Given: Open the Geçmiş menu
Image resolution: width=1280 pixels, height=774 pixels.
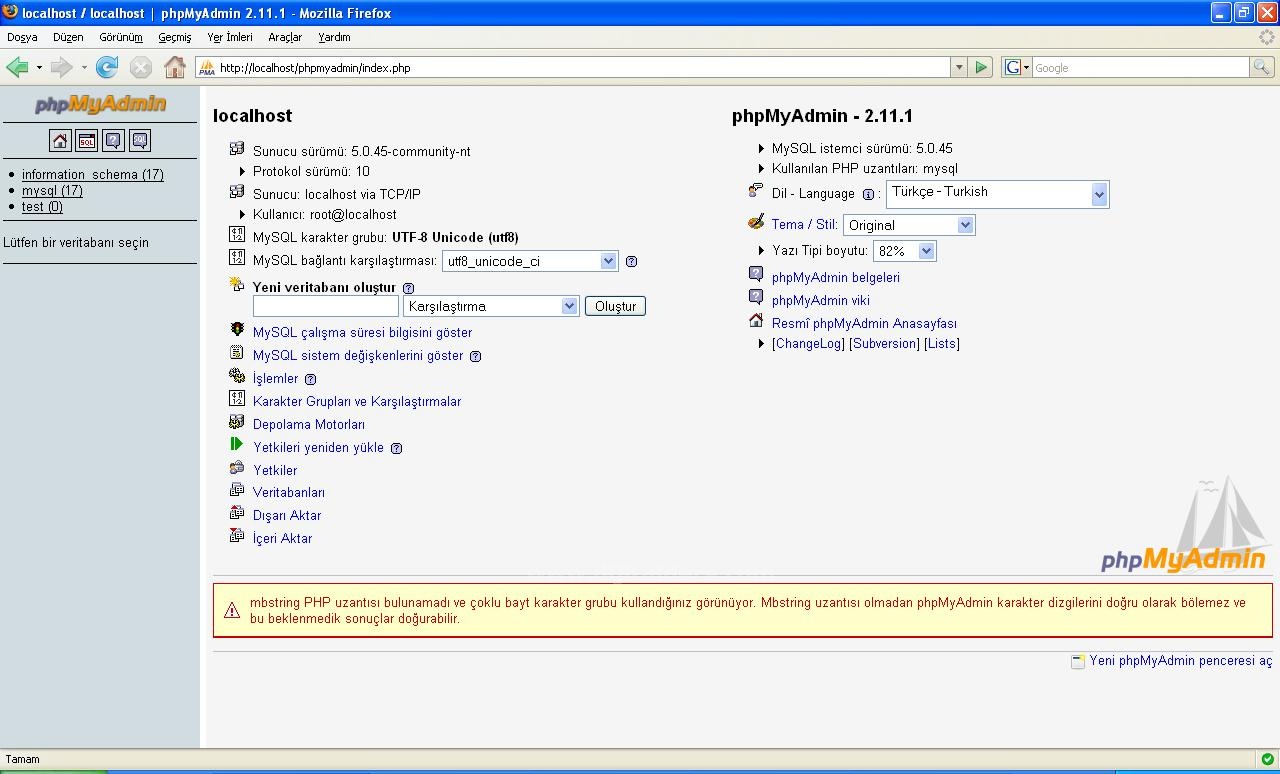Looking at the screenshot, I should pyautogui.click(x=174, y=36).
